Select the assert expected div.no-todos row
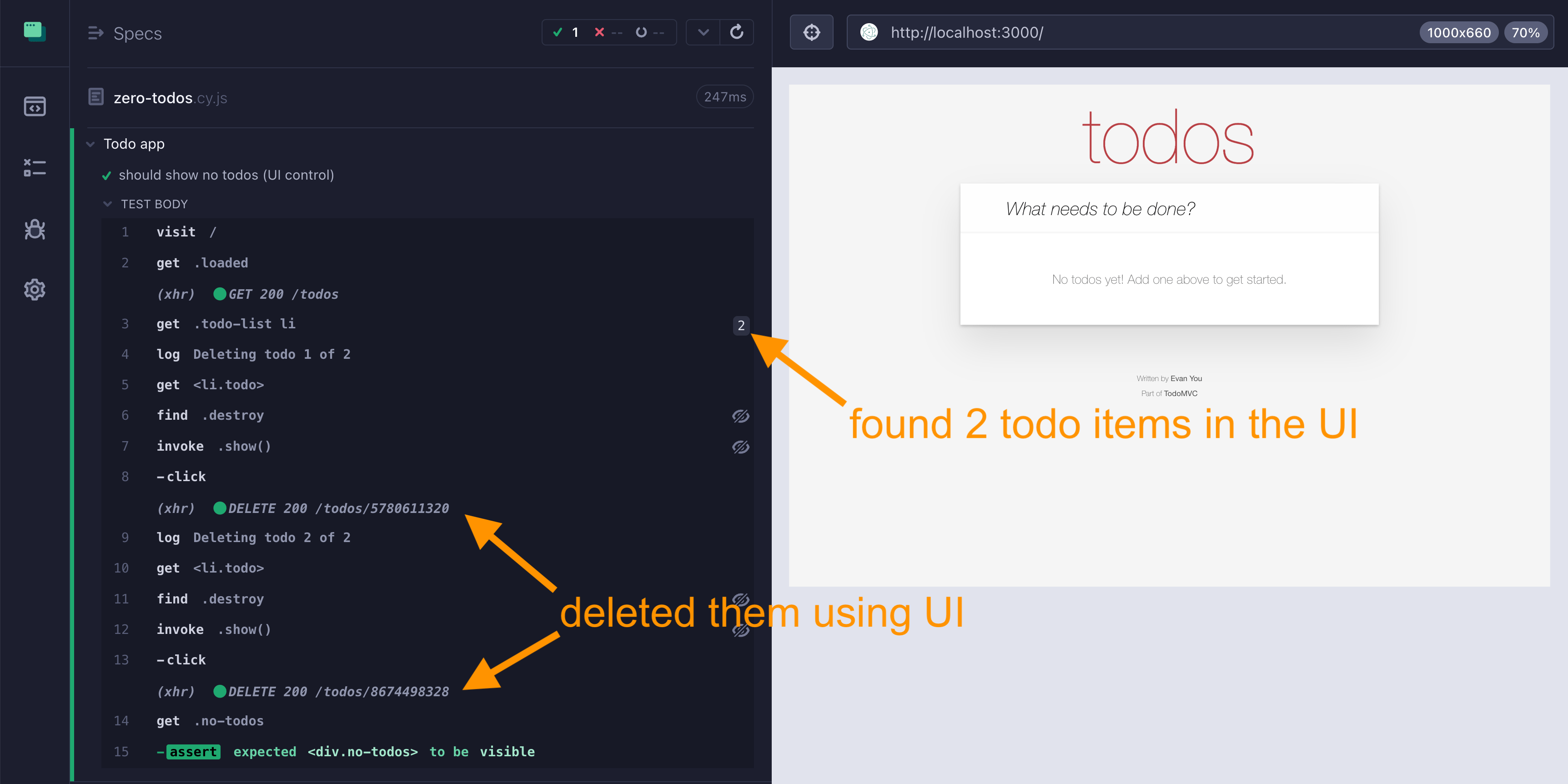The height and width of the screenshot is (784, 1568). [427, 752]
